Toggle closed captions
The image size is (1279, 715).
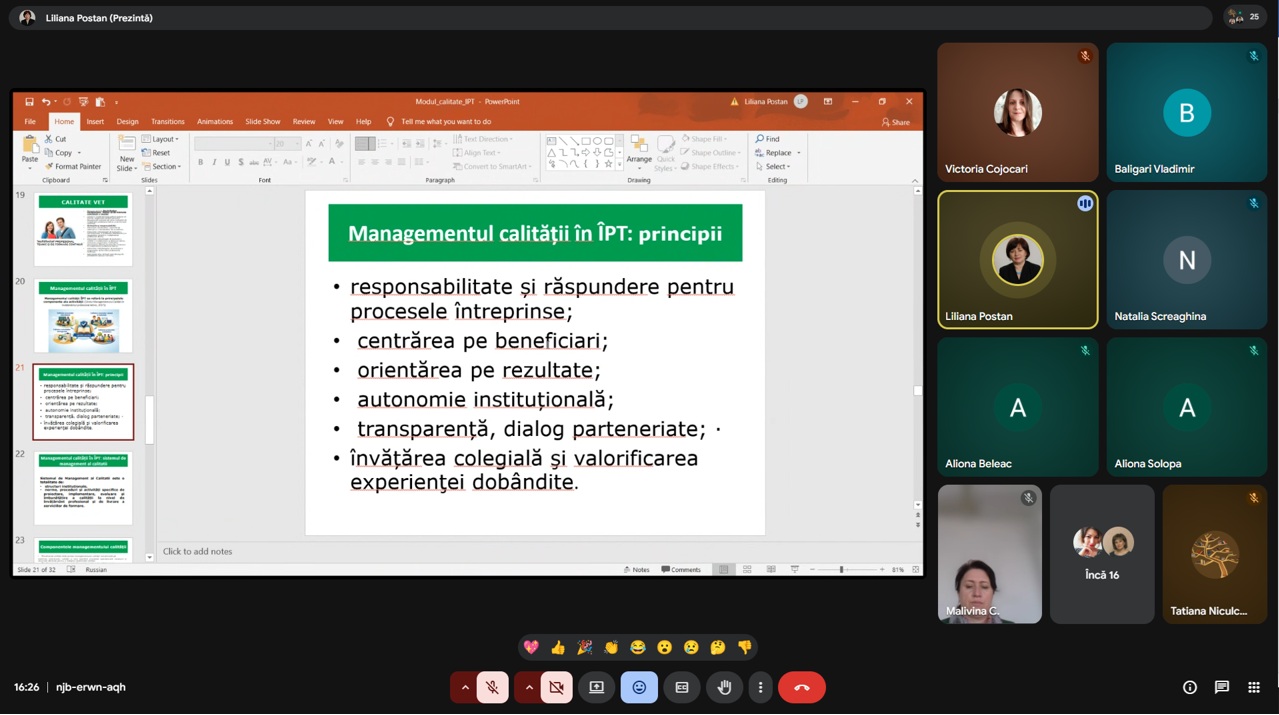point(682,688)
